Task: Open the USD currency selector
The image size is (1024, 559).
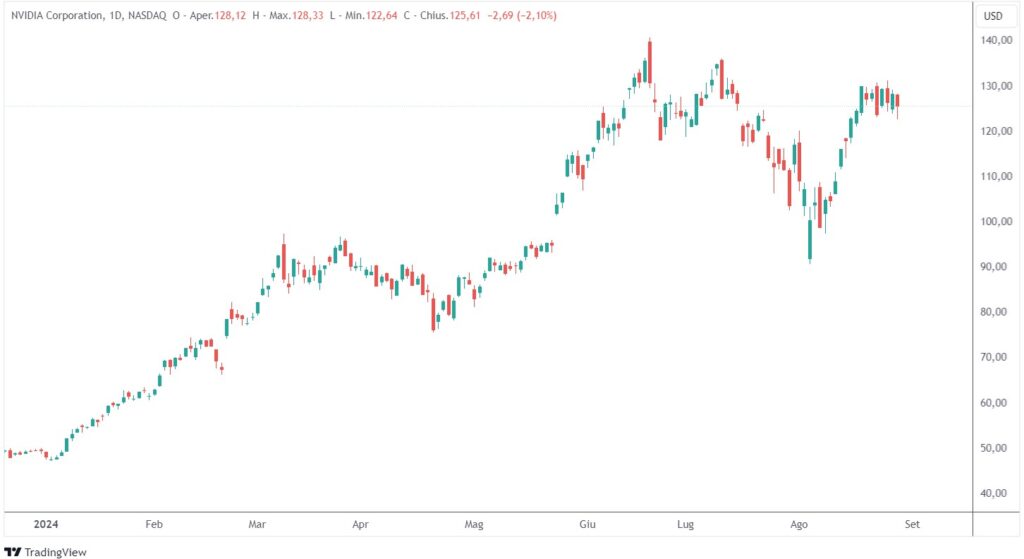Action: 993,16
